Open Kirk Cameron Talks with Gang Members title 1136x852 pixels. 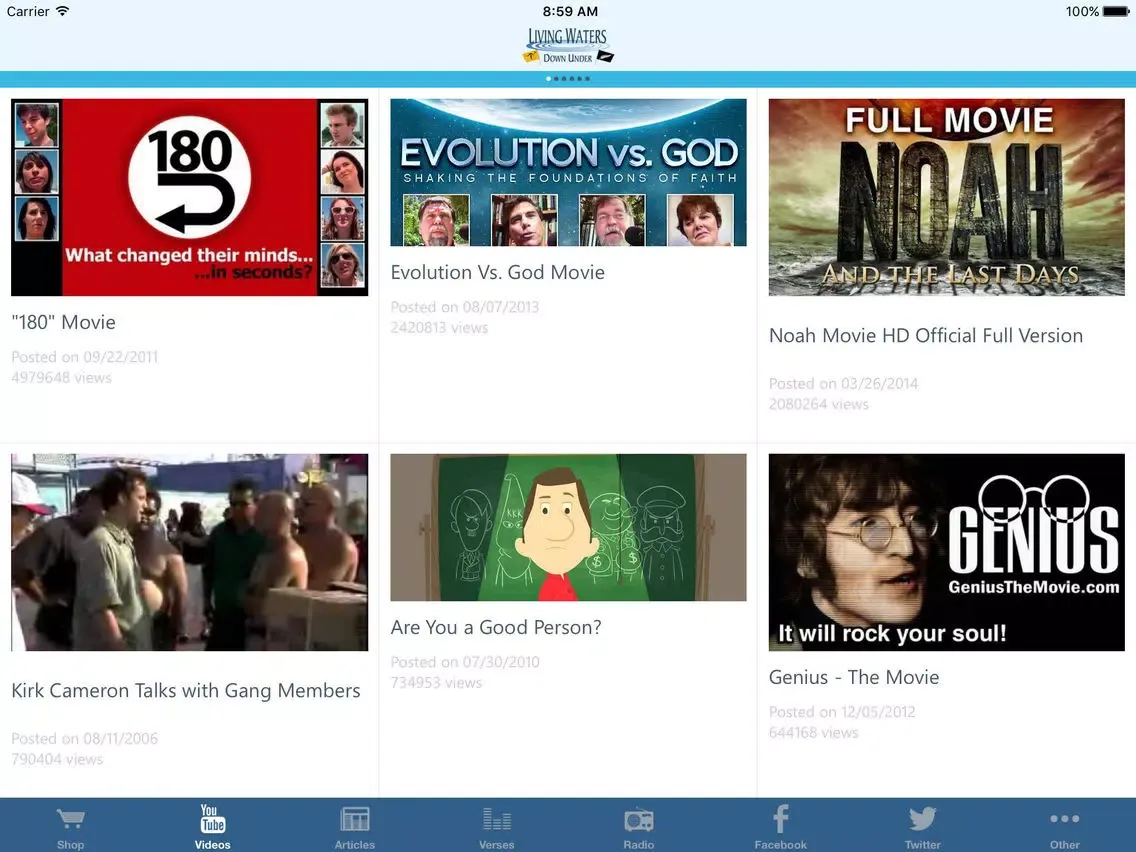click(x=186, y=691)
